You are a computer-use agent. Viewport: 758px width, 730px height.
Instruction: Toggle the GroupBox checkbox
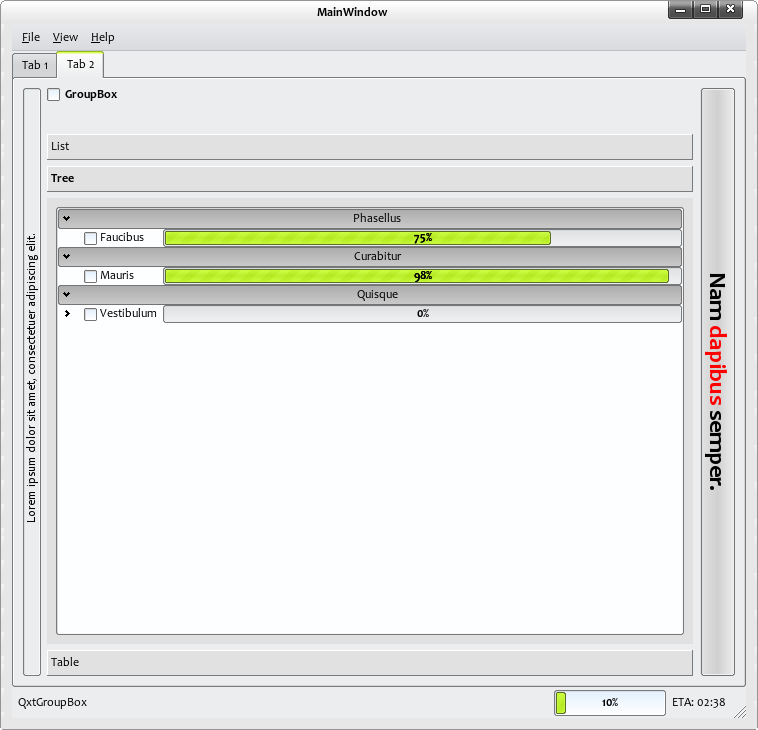[54, 94]
